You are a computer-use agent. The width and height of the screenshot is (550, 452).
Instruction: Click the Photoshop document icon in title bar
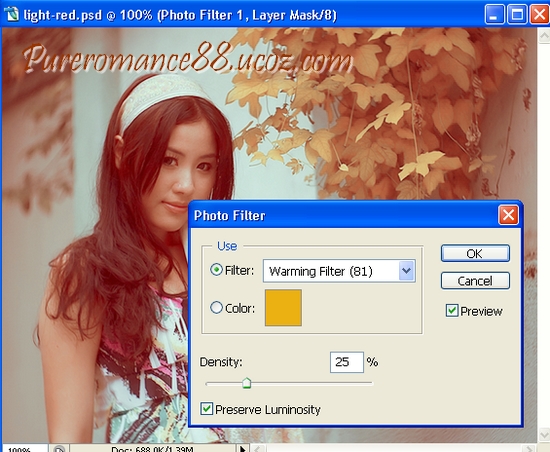(12, 14)
